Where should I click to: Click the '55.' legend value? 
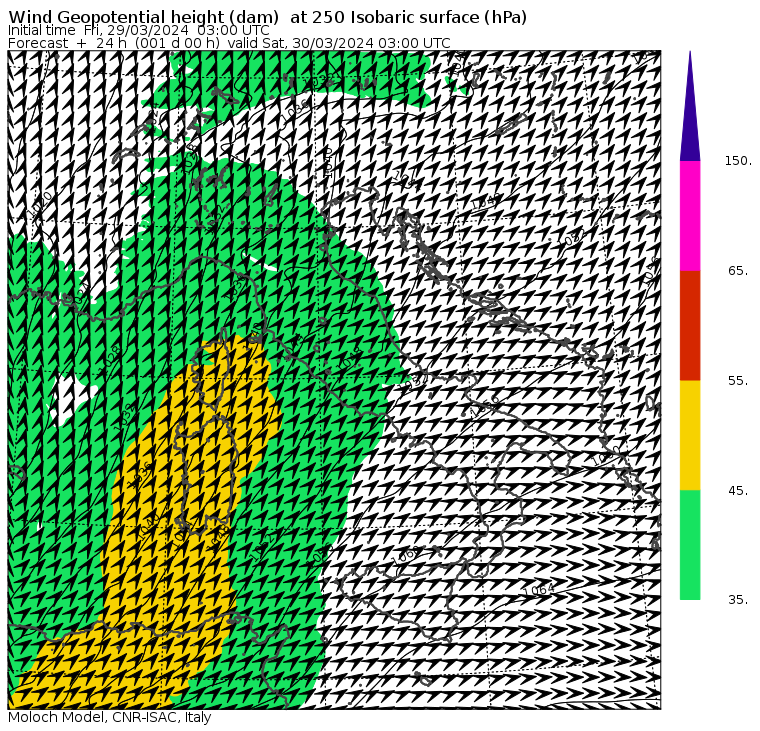click(738, 381)
